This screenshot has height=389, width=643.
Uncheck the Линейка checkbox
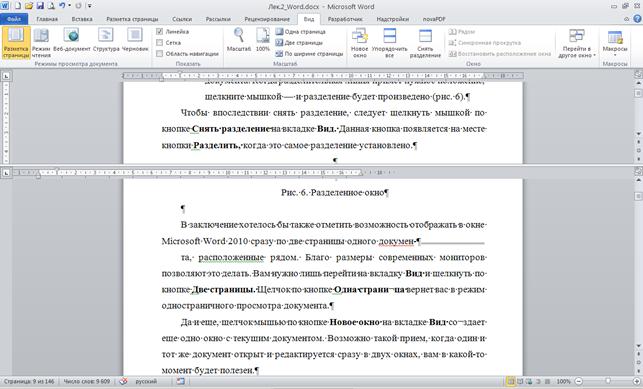(160, 32)
